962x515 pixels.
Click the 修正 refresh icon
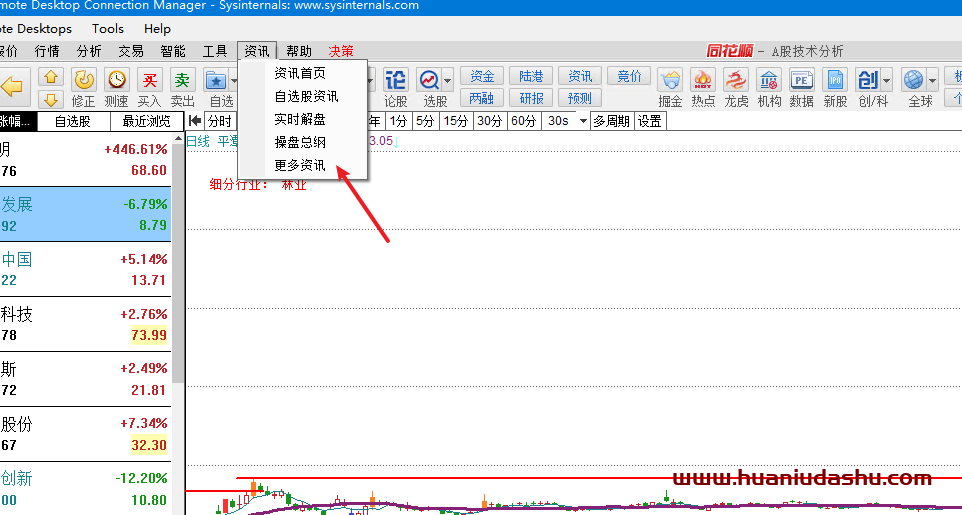tap(84, 81)
